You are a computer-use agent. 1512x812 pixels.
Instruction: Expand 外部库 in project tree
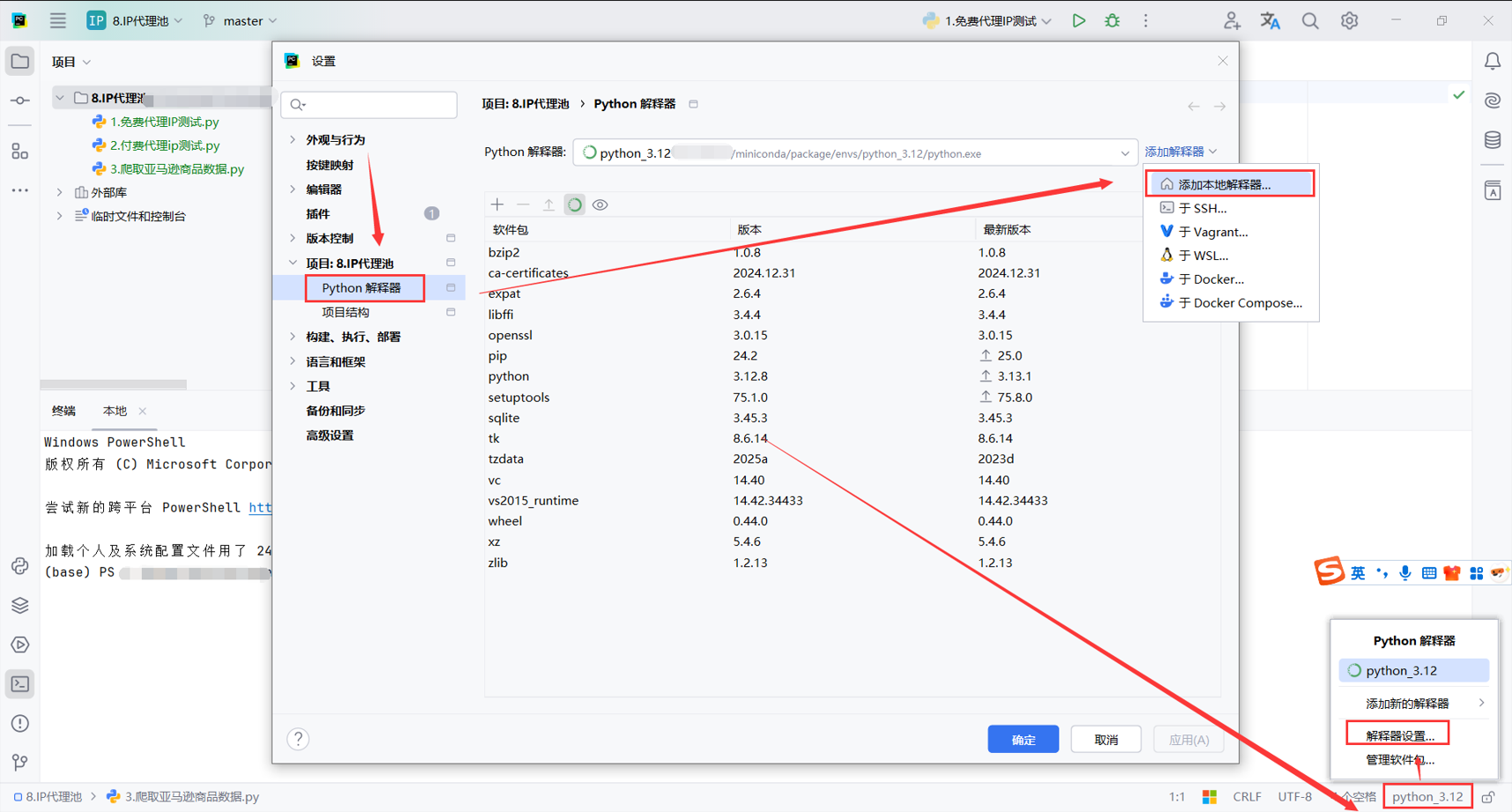click(x=59, y=192)
